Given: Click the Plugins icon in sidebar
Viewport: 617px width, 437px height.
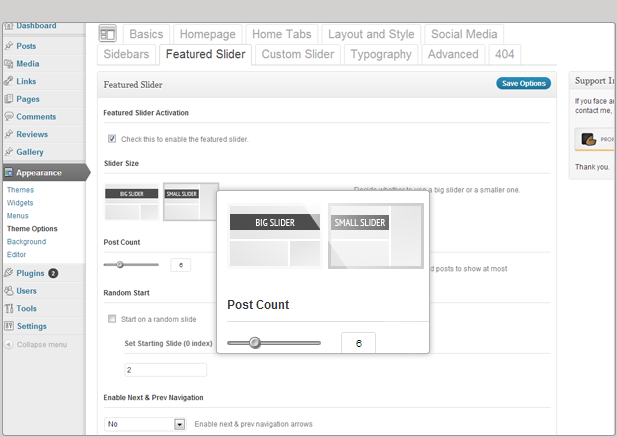Looking at the screenshot, I should [9, 272].
